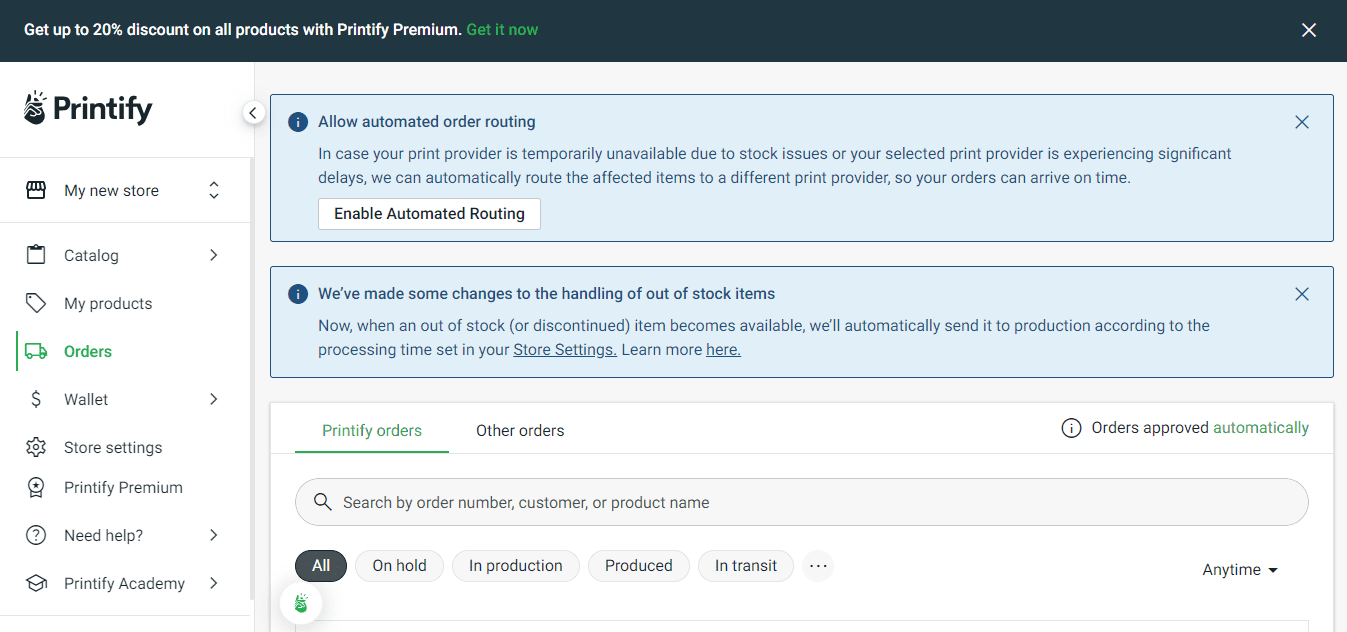Open the Anytime date filter dropdown
Screen dimensions: 1347x632
1240,570
